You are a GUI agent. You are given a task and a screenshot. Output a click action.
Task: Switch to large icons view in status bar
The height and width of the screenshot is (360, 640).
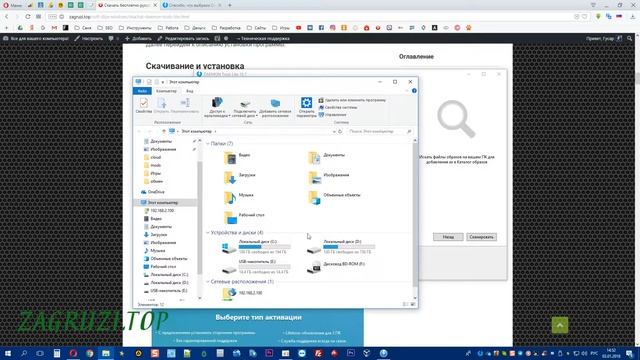(413, 304)
